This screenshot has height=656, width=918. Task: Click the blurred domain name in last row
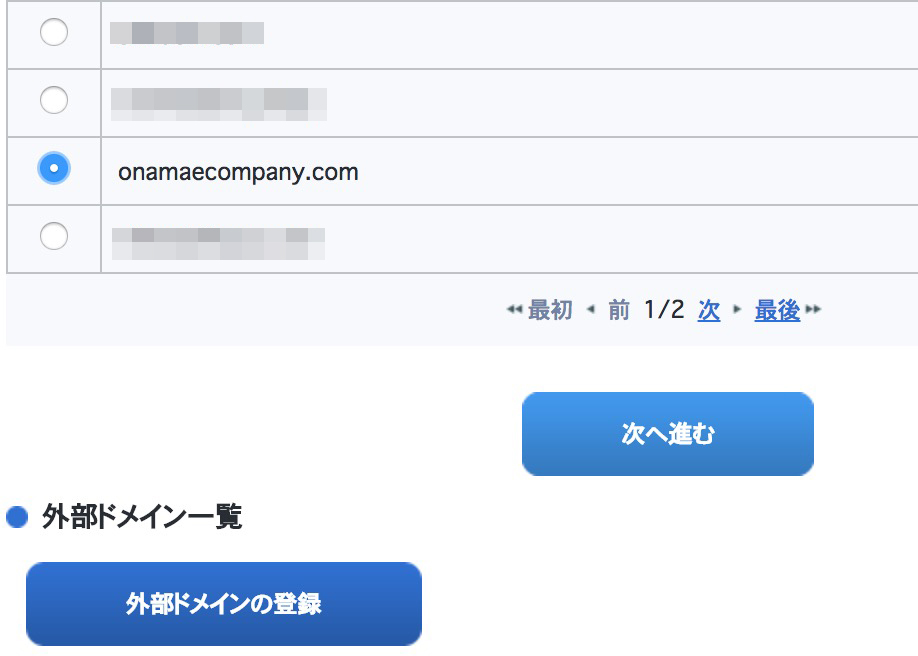(x=218, y=244)
